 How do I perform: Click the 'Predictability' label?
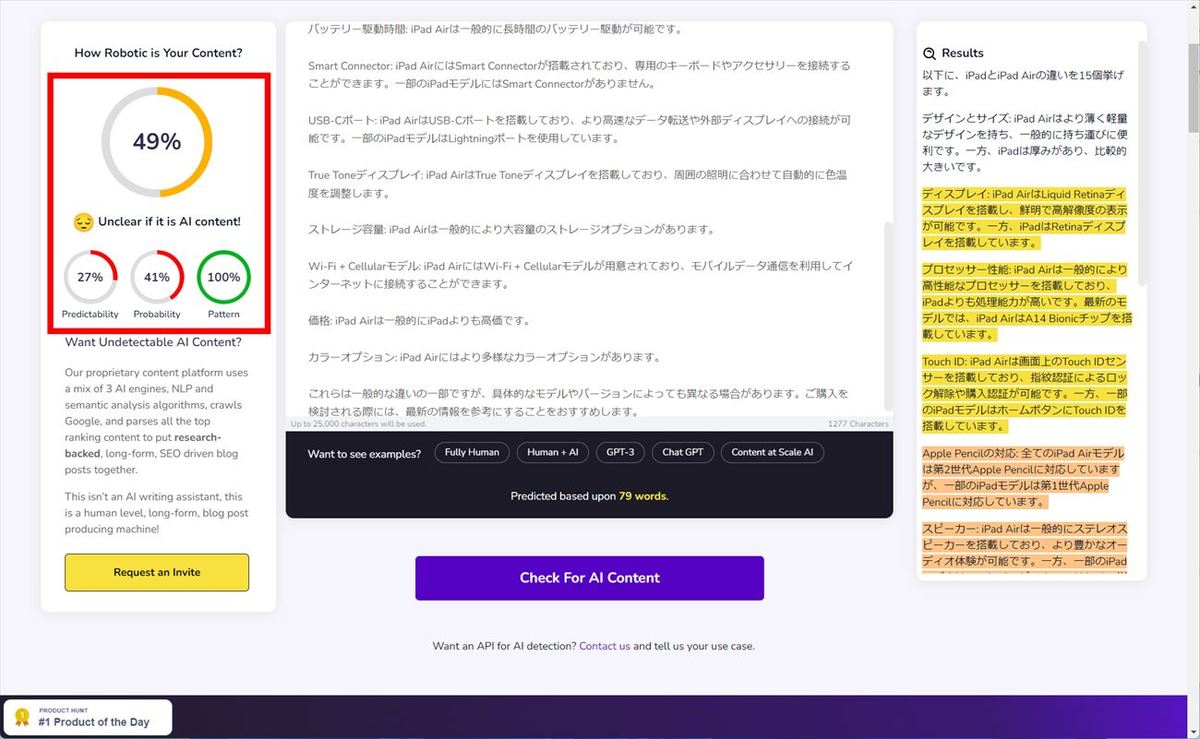click(x=90, y=314)
